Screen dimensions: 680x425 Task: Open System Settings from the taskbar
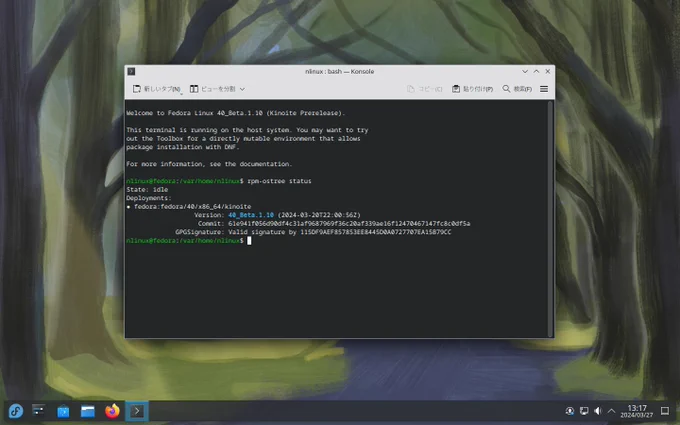(39, 411)
